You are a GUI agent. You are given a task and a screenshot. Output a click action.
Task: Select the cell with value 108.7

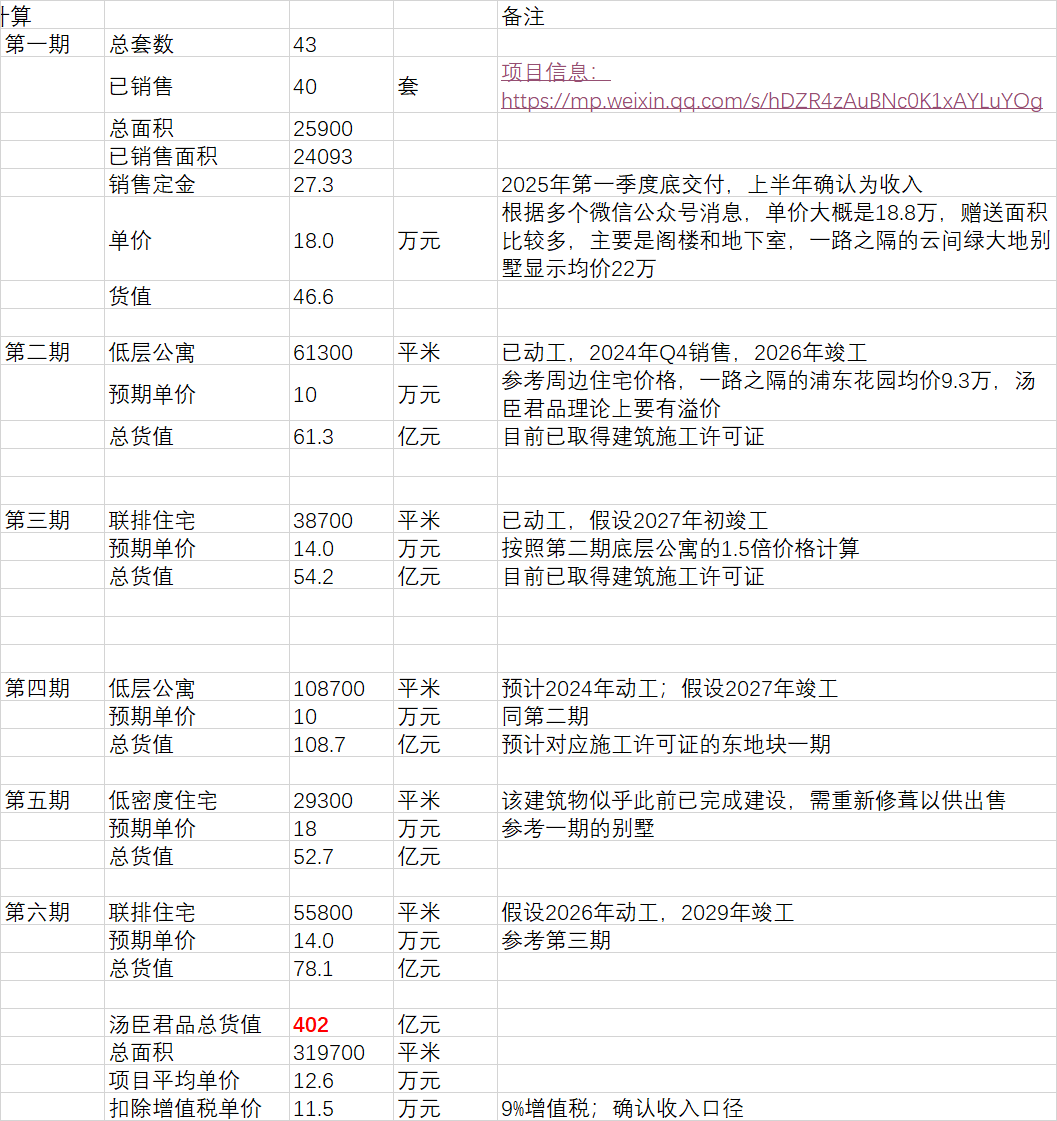341,744
